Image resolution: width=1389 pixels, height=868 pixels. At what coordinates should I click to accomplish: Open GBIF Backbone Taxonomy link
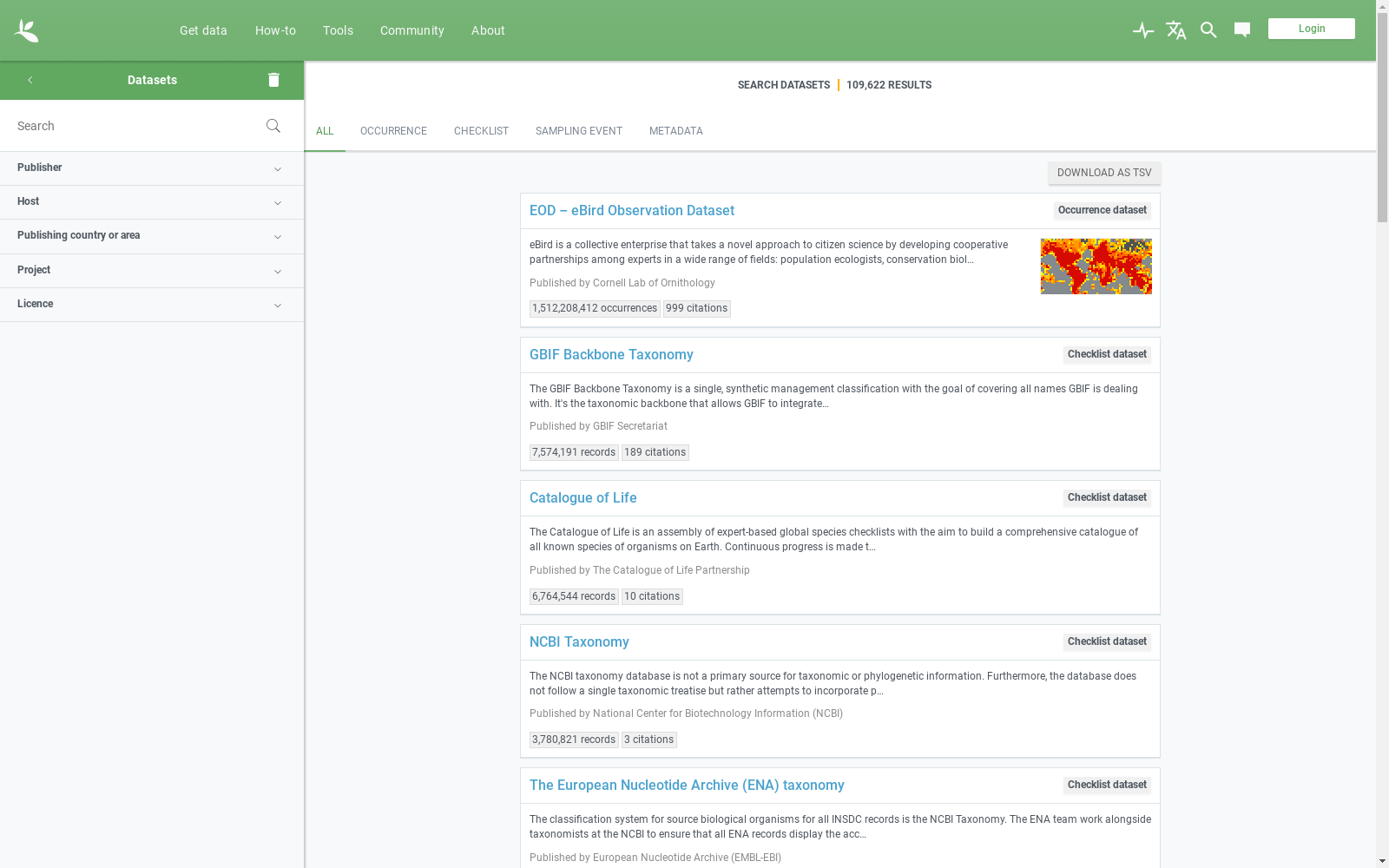pyautogui.click(x=611, y=355)
